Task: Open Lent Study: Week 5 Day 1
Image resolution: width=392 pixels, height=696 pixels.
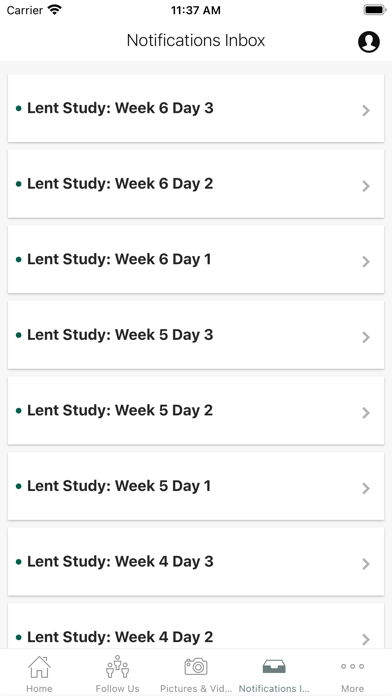Action: pyautogui.click(x=196, y=486)
